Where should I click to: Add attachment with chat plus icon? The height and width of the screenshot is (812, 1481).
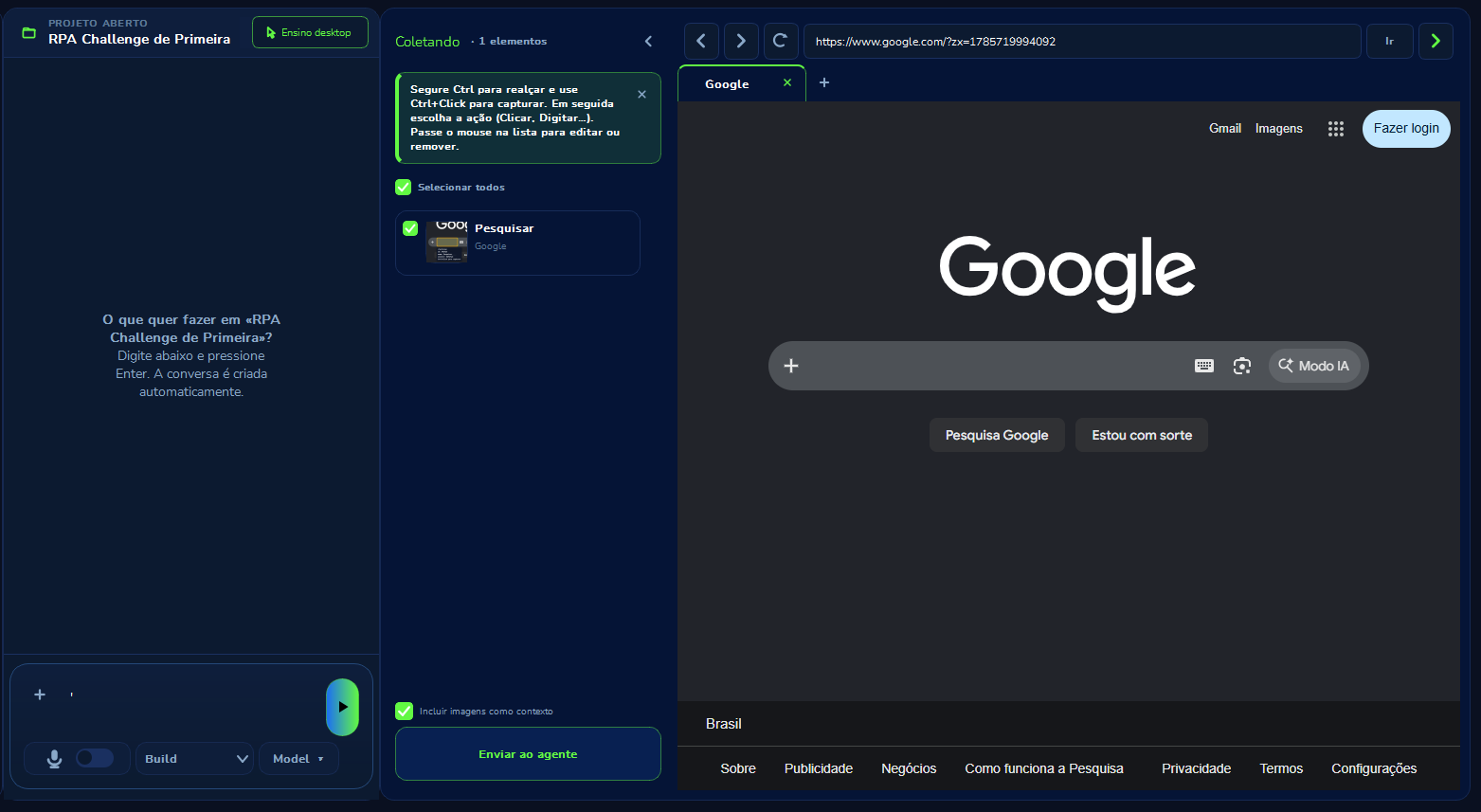click(x=40, y=695)
